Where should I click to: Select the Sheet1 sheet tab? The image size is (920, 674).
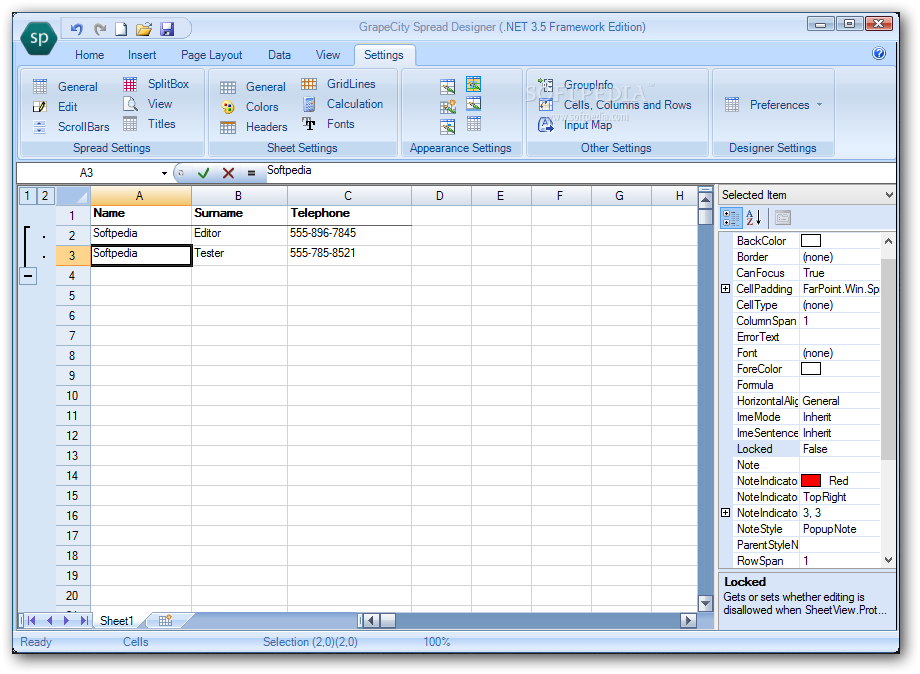117,621
